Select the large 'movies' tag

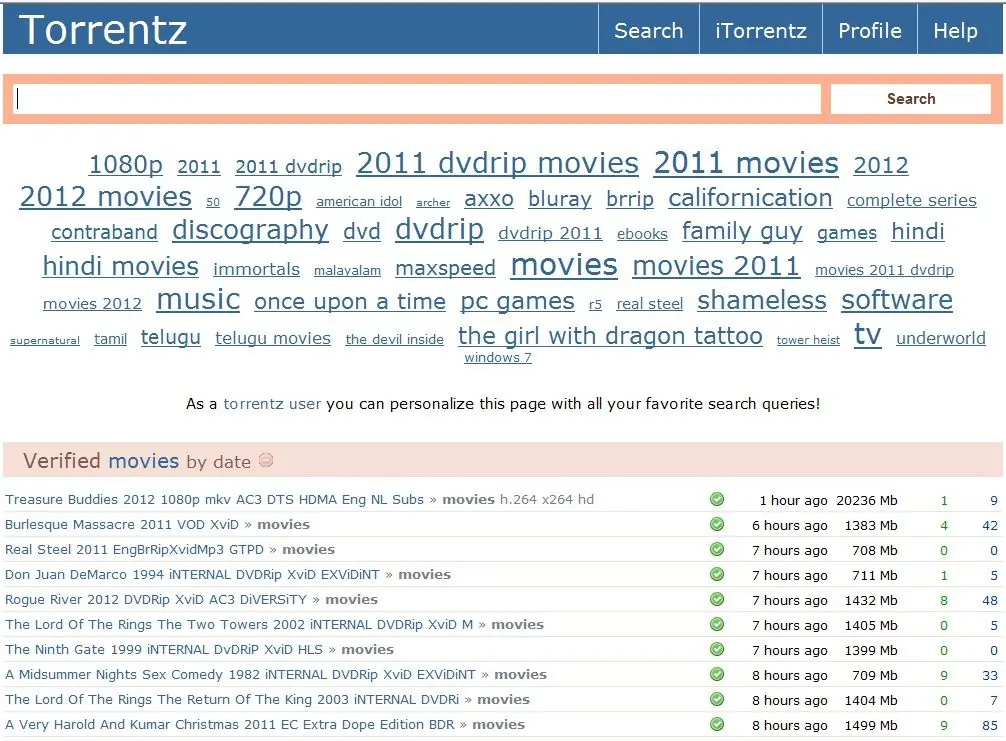pos(564,264)
